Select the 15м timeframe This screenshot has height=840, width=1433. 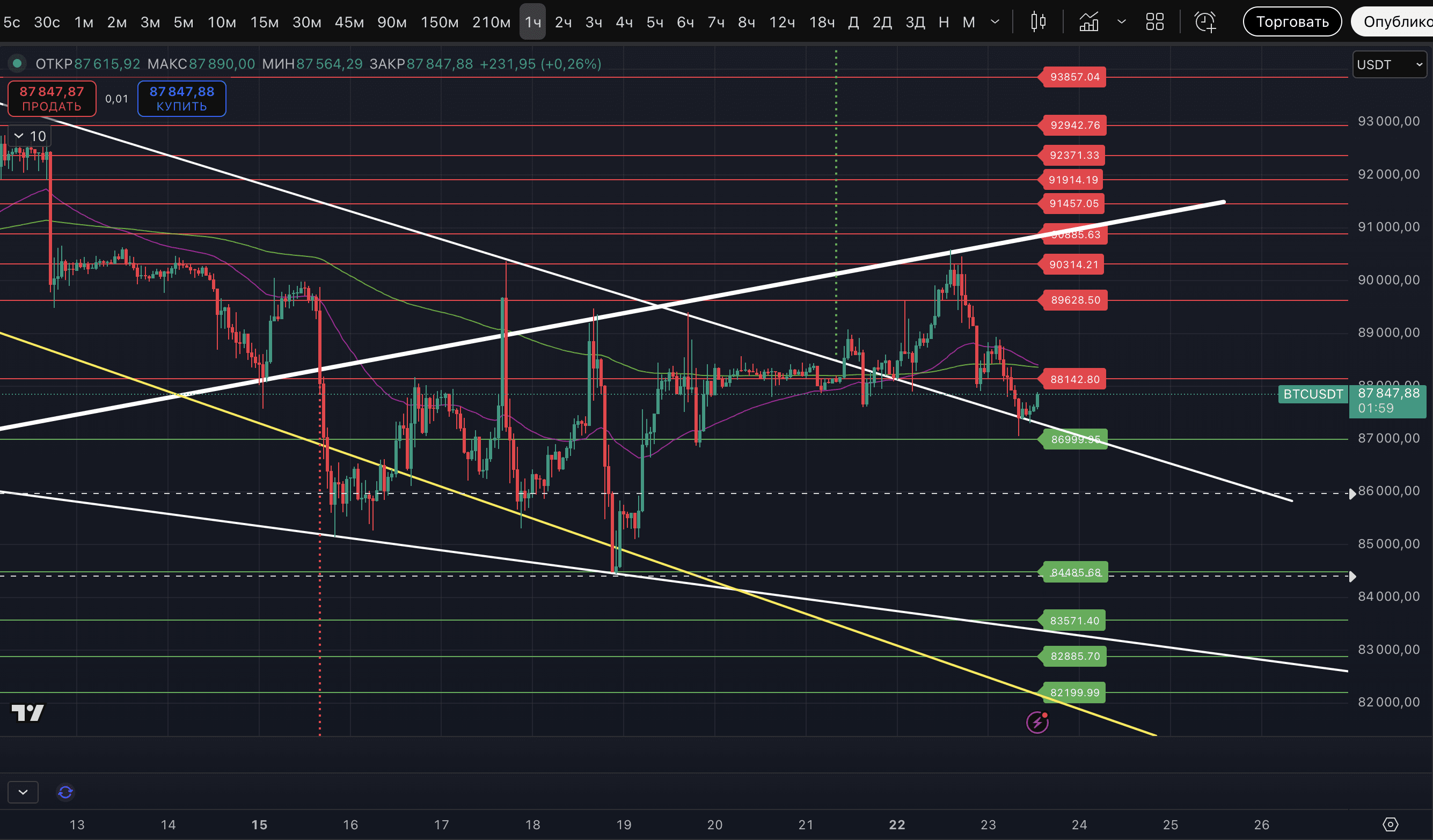tap(265, 22)
